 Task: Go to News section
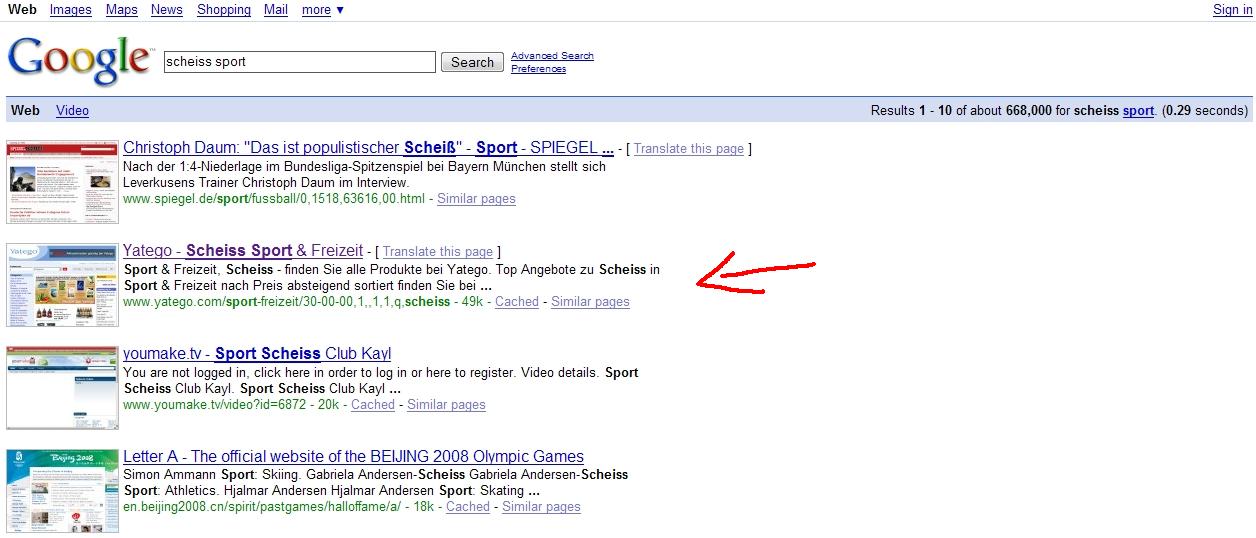(167, 10)
